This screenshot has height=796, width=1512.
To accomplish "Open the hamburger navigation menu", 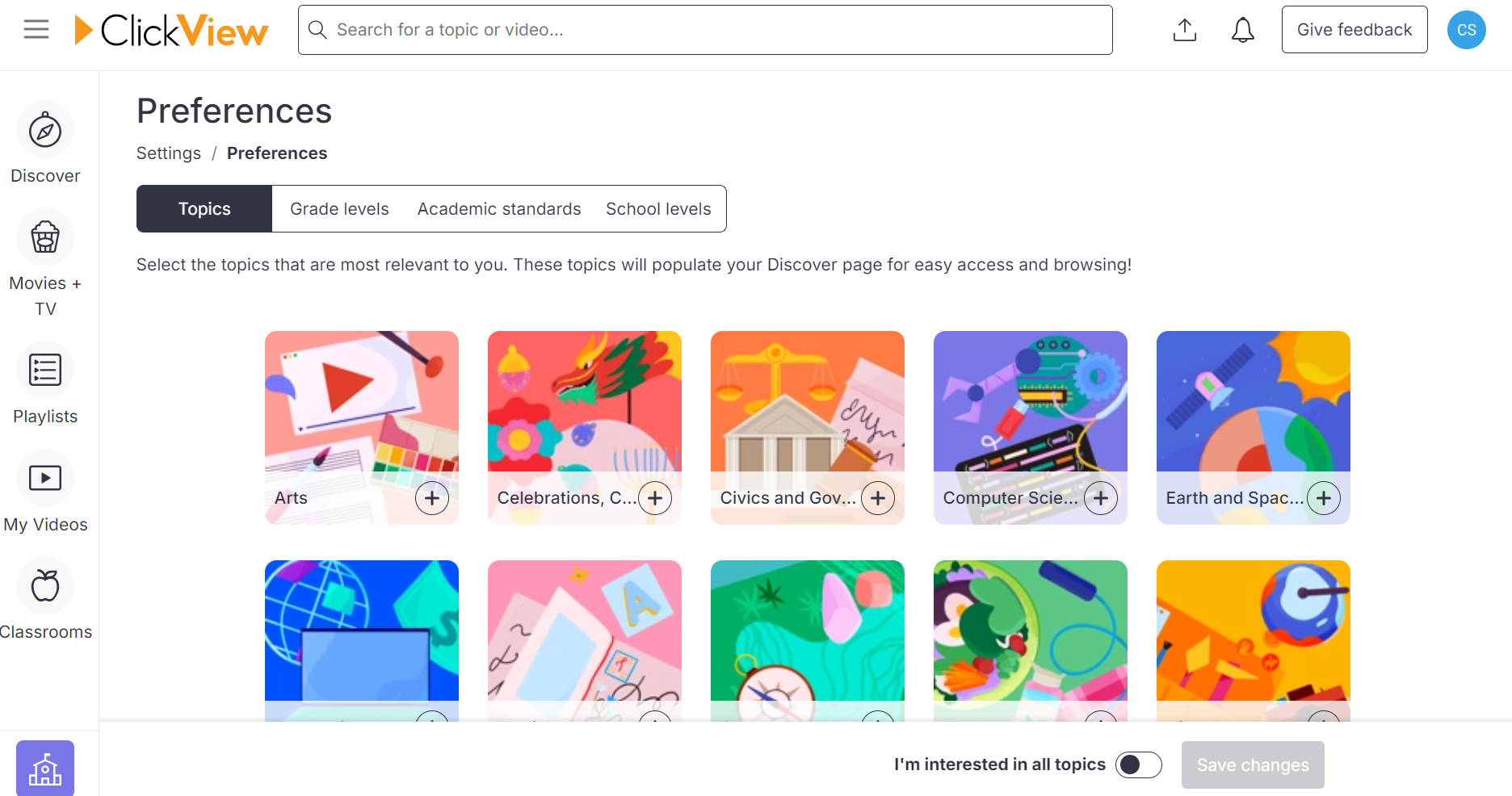I will (36, 30).
